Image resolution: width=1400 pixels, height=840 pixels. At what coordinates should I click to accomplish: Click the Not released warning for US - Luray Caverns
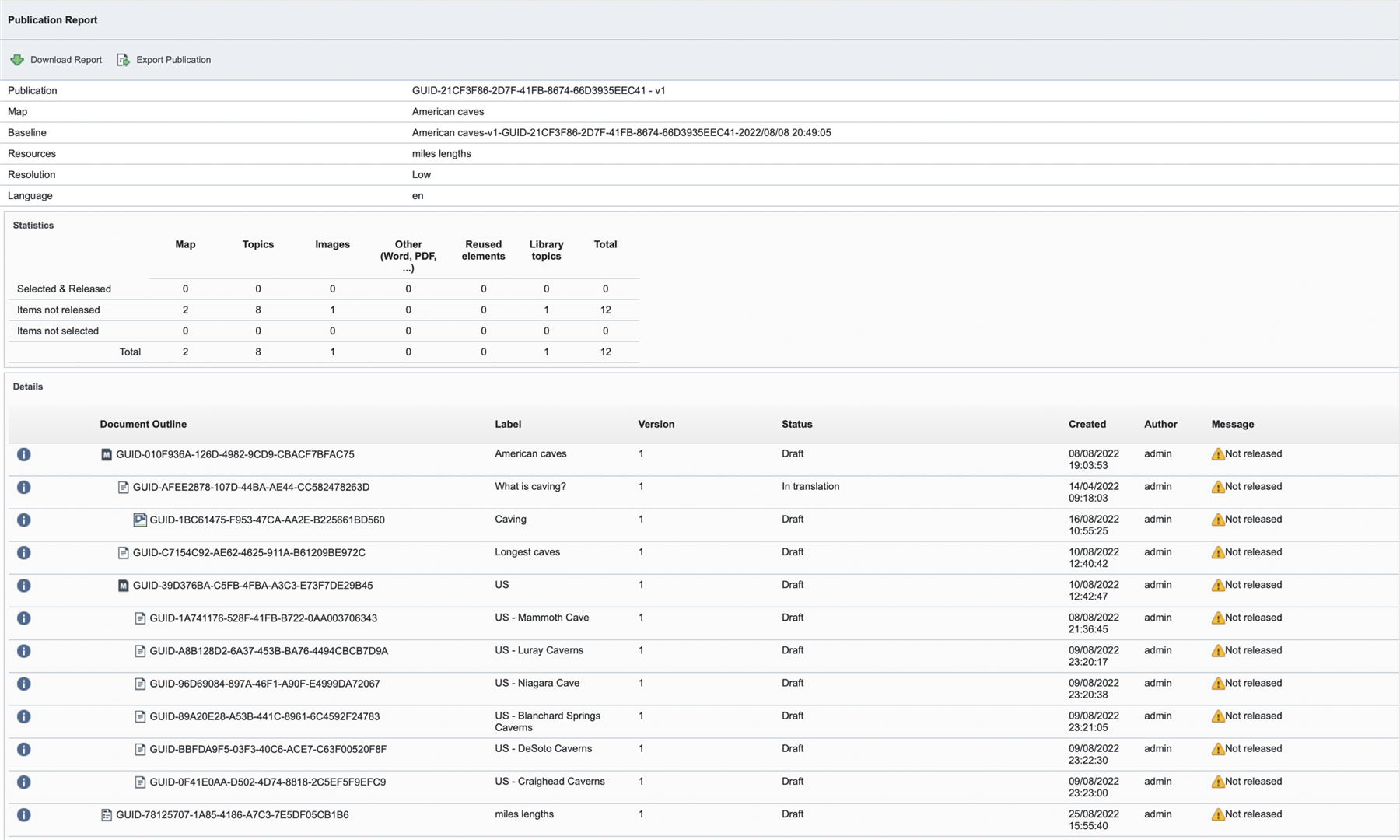(1218, 649)
